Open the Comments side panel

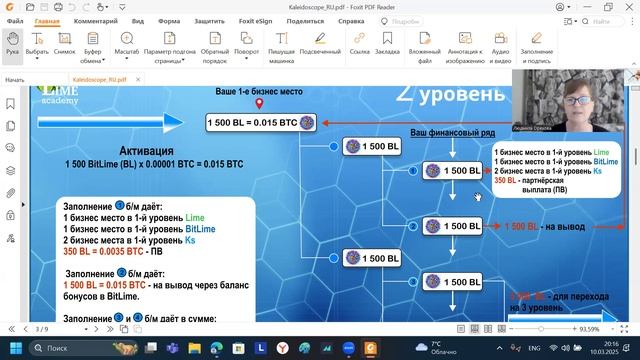11,148
